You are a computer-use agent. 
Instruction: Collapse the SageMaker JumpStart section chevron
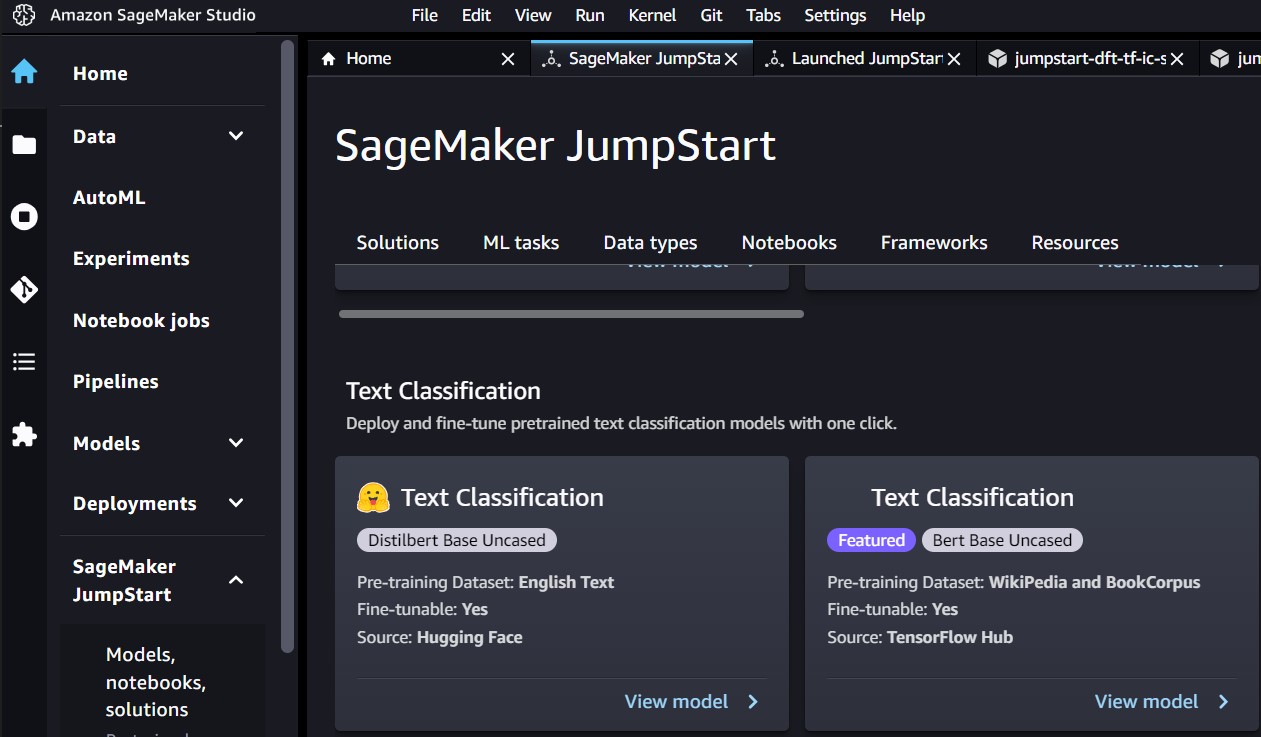click(x=236, y=580)
